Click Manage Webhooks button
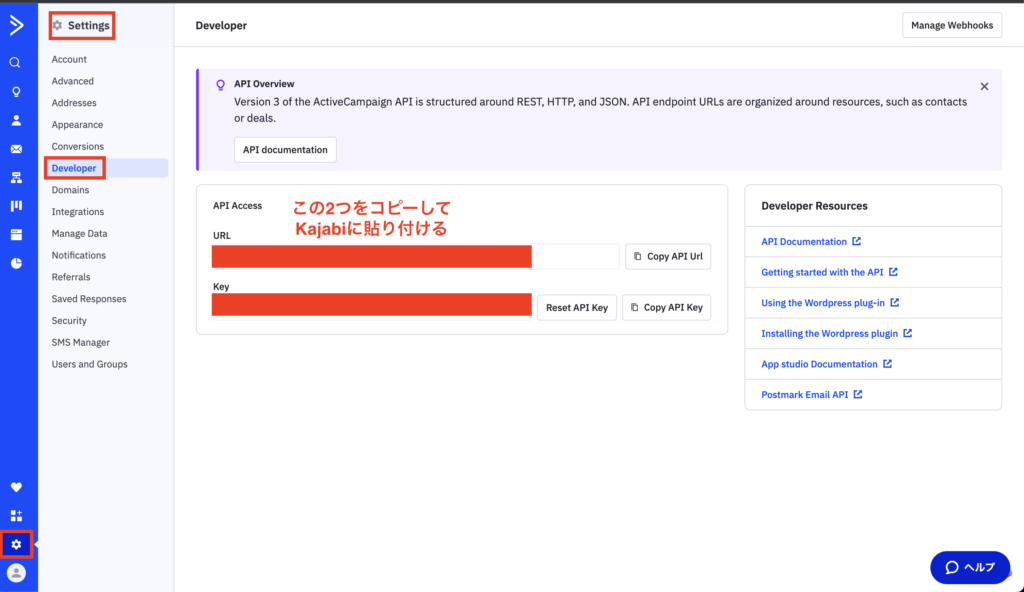 point(952,25)
